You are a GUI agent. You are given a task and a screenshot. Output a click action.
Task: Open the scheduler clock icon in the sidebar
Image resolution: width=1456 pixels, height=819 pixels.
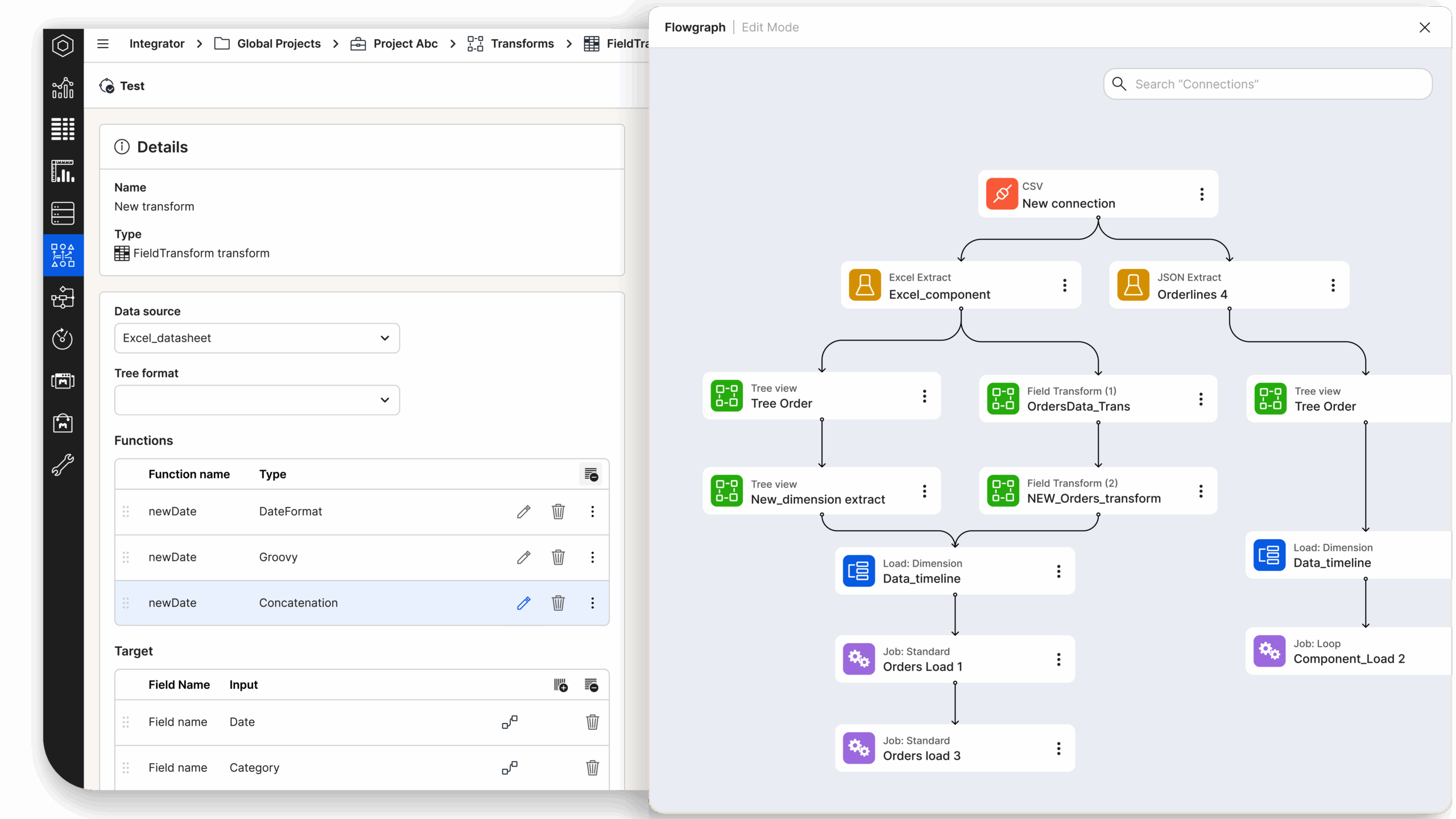(x=63, y=339)
